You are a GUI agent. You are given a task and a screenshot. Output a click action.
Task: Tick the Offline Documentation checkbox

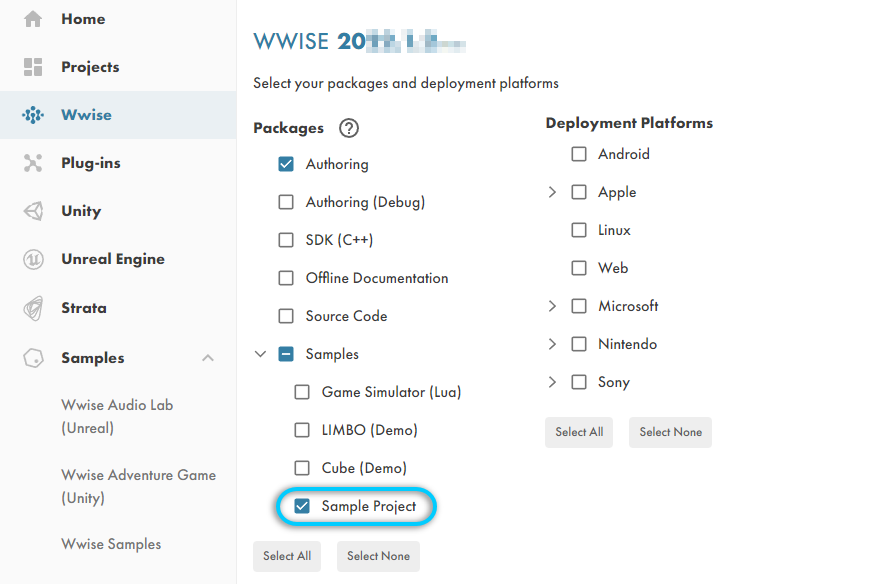286,278
